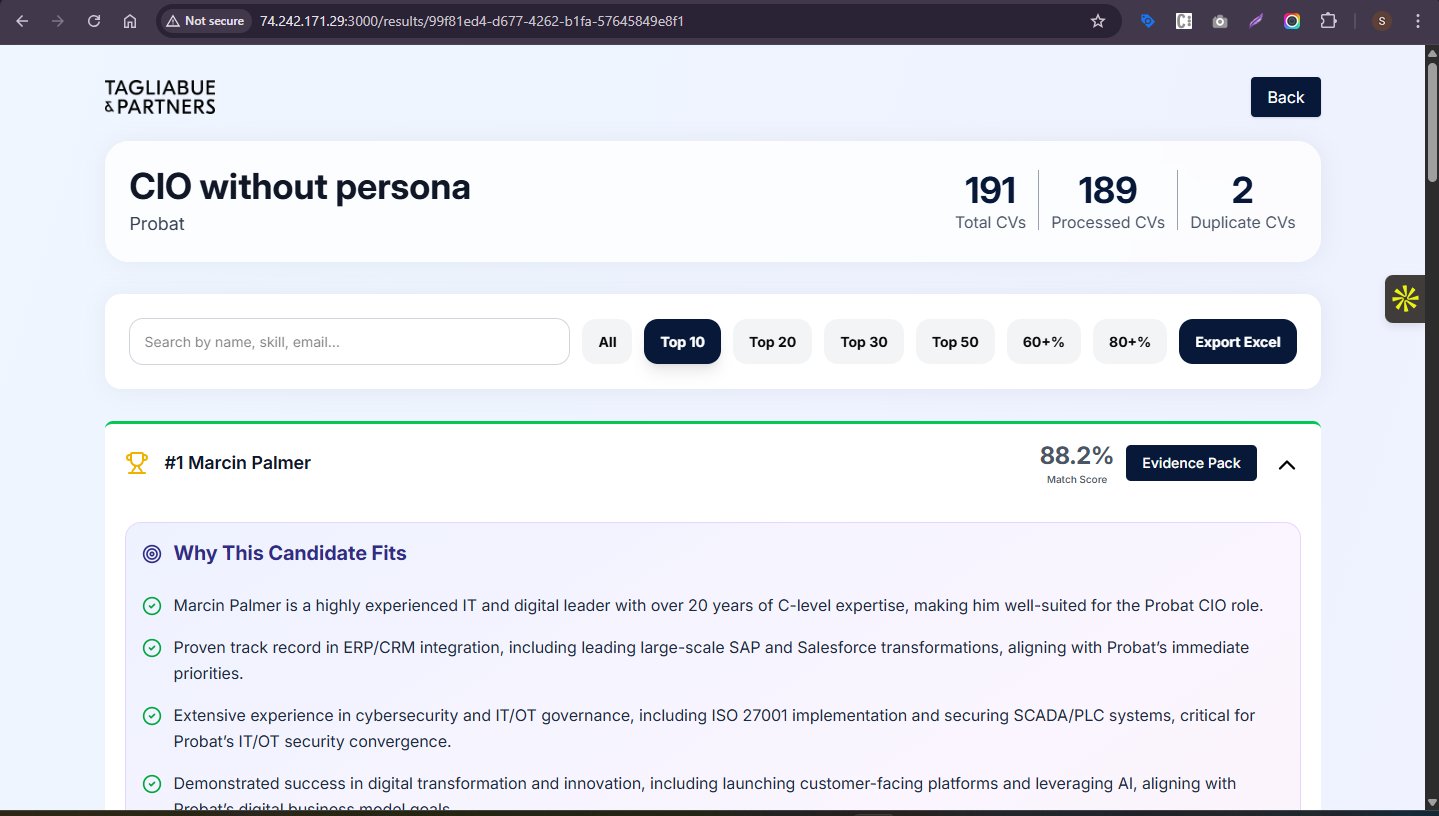Reload the page
Viewport: 1439px width, 816px height.
(94, 21)
